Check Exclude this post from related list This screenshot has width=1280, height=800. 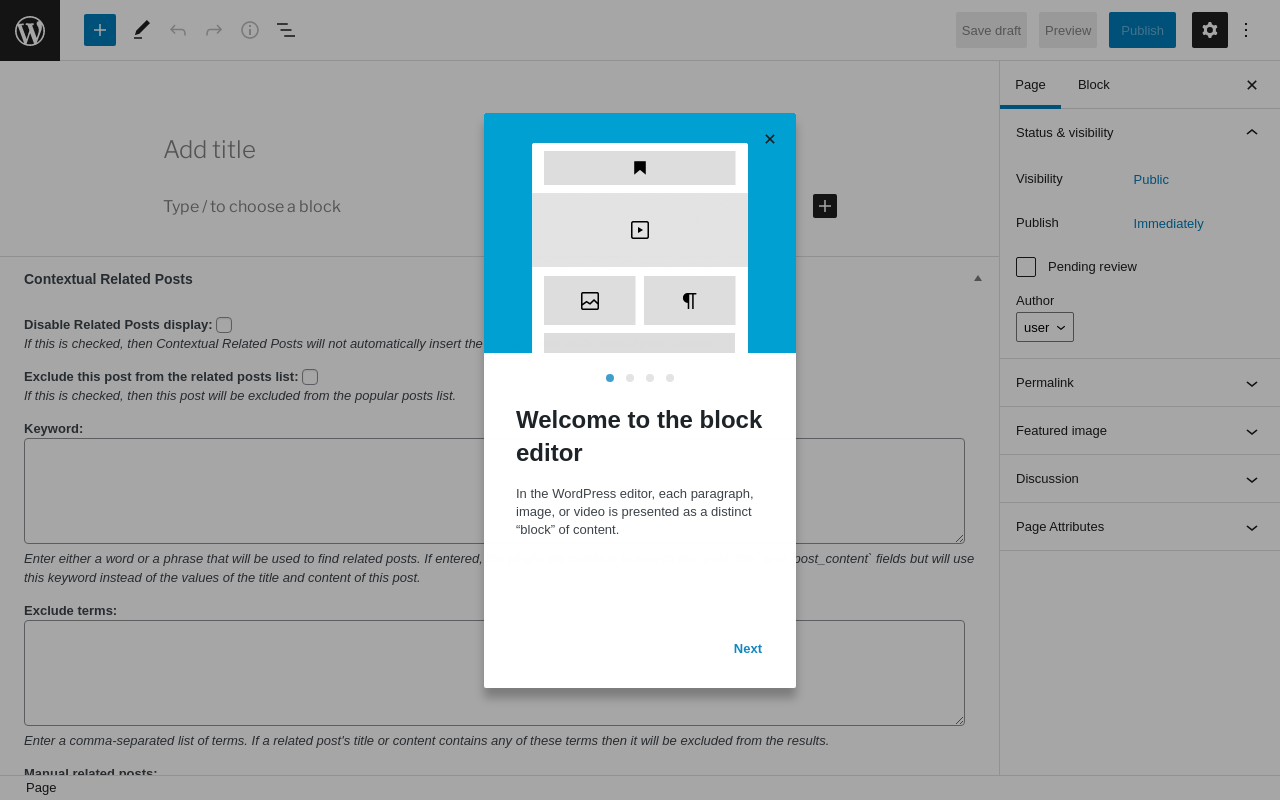310,377
